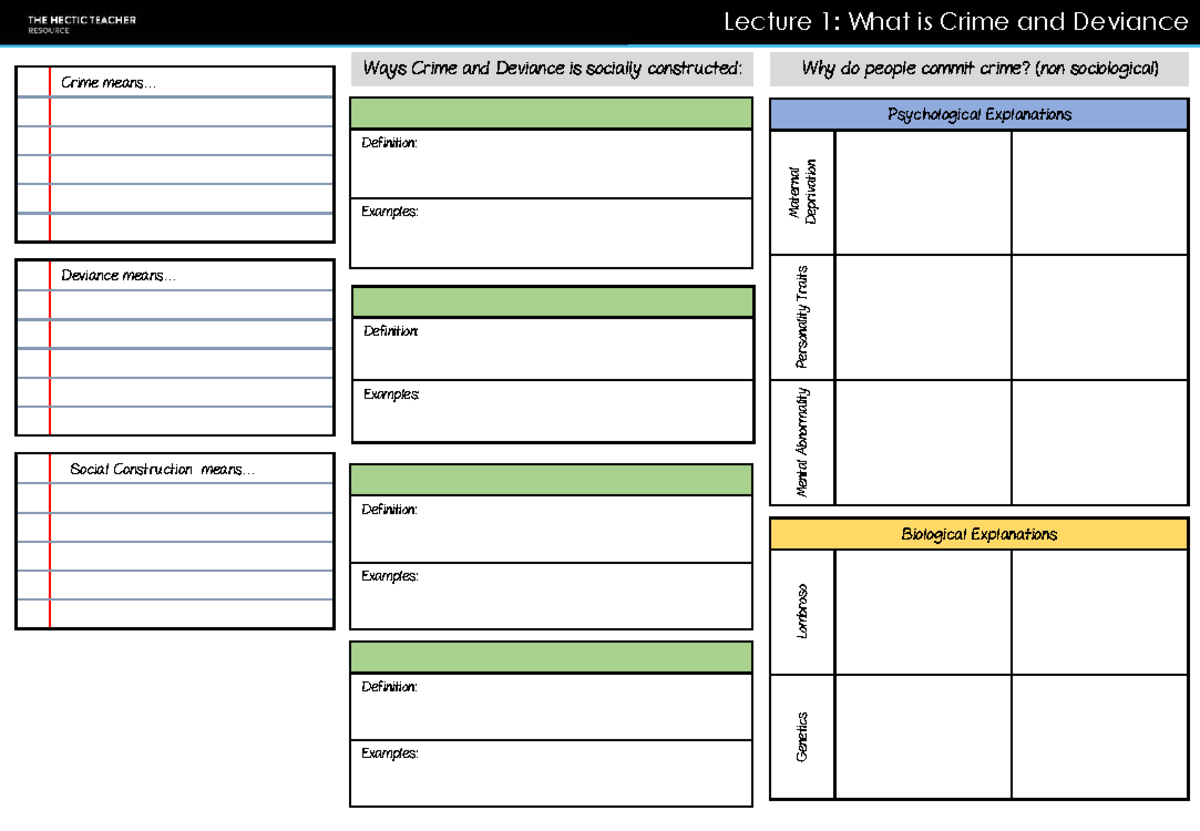Click the 'Genetics' row label
This screenshot has width=1200, height=831.
point(803,737)
